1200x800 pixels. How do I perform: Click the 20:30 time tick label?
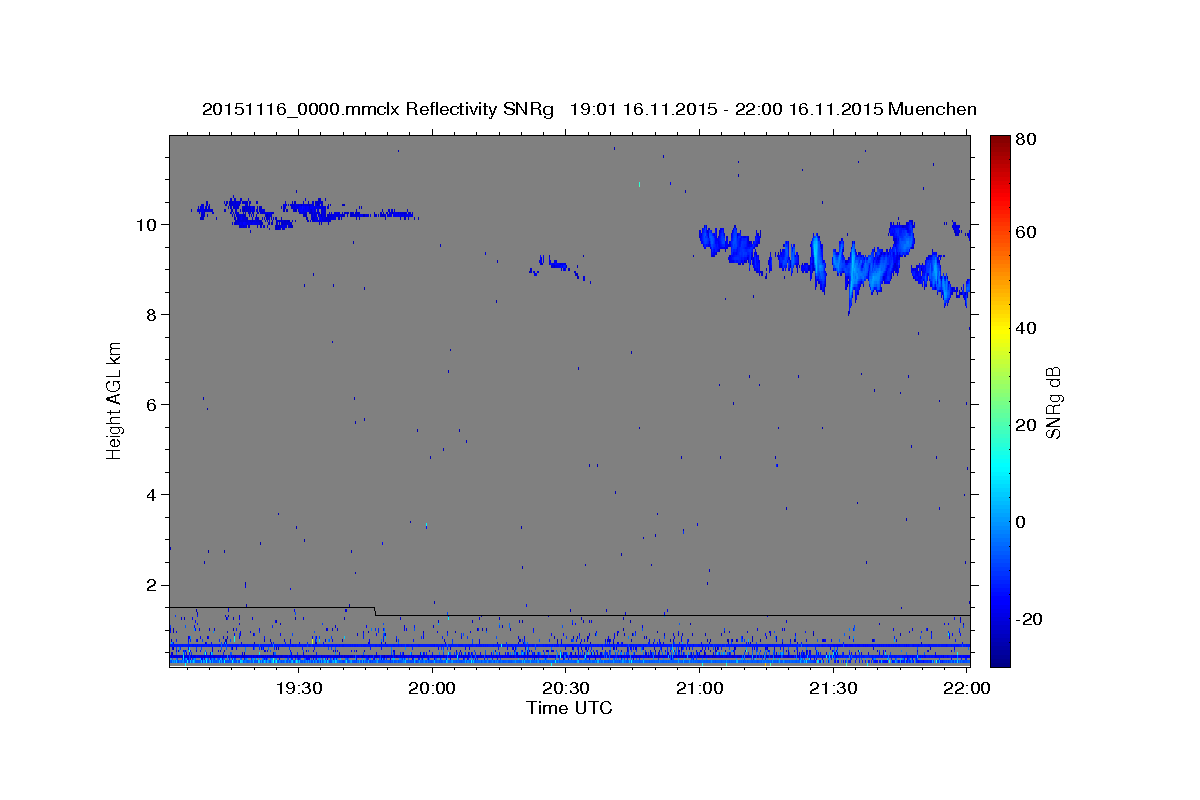point(566,689)
